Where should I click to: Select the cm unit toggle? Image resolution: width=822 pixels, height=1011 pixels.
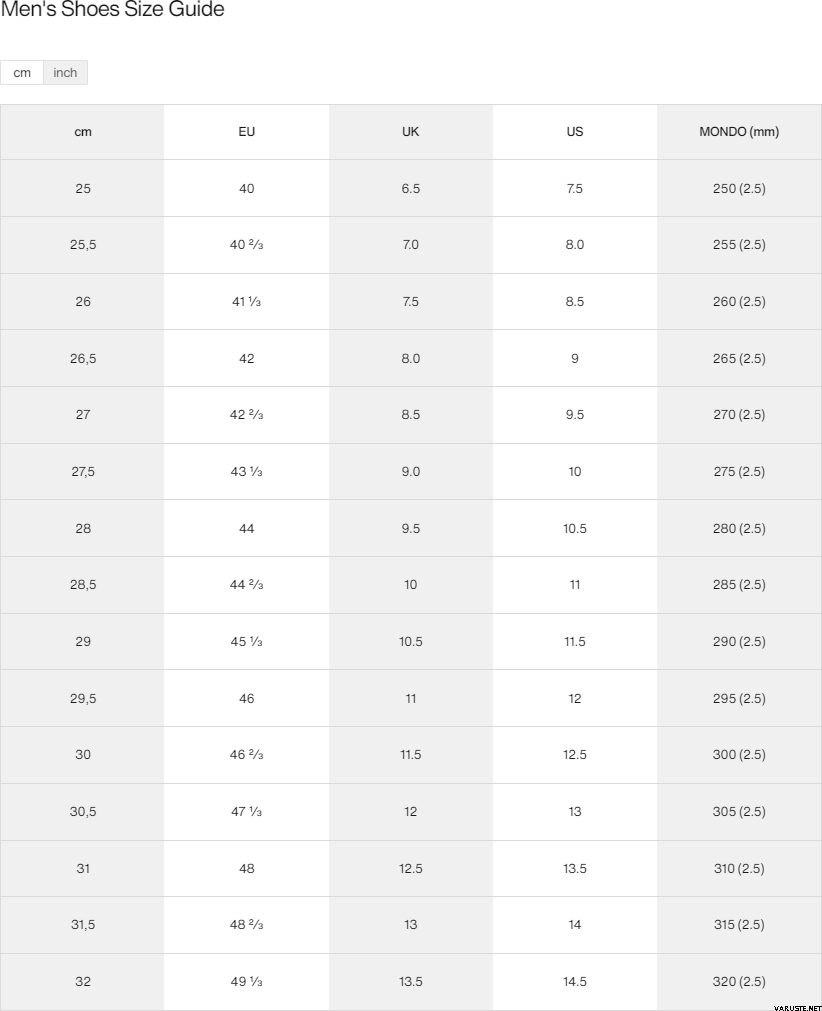(x=22, y=73)
